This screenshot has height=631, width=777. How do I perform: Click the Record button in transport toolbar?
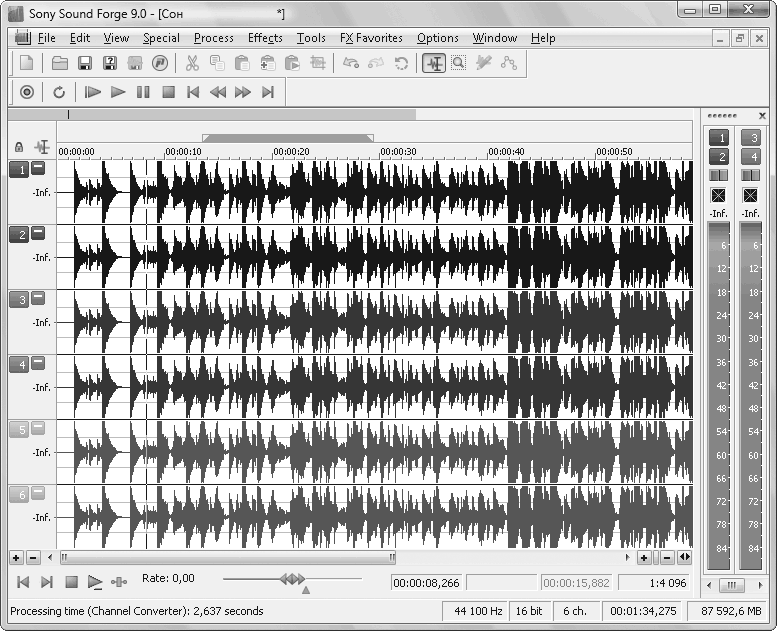pyautogui.click(x=27, y=92)
